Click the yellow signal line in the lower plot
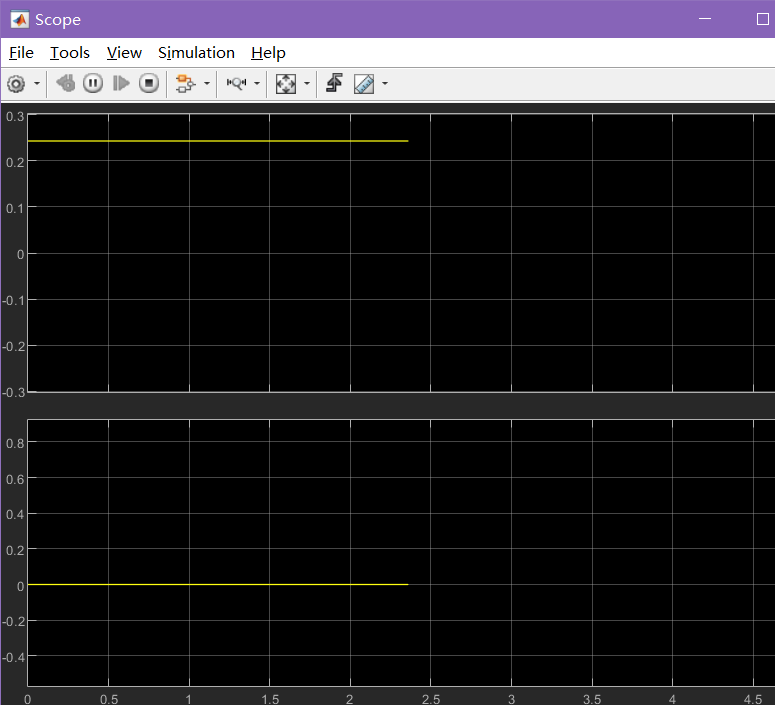Viewport: 775px width, 705px height. pyautogui.click(x=218, y=584)
